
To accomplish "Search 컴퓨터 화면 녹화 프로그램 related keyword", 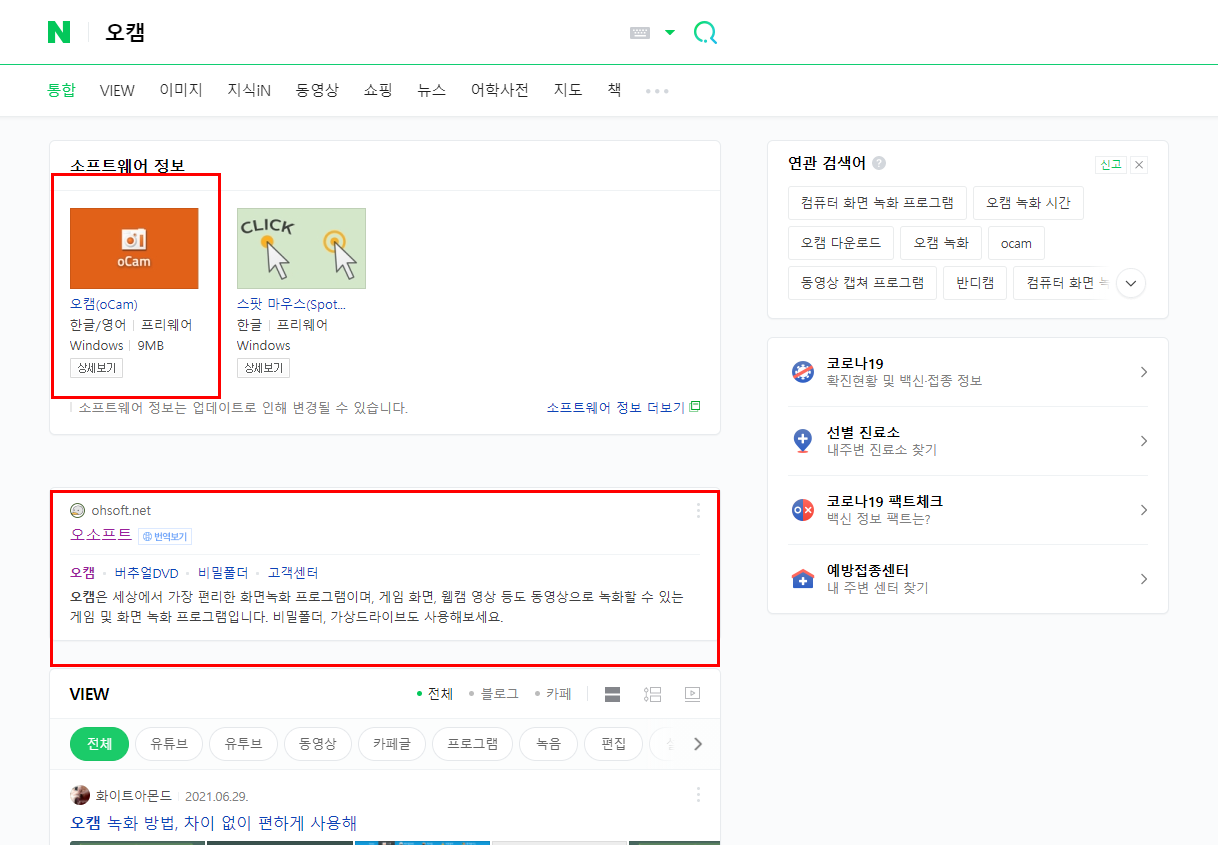I will point(877,203).
